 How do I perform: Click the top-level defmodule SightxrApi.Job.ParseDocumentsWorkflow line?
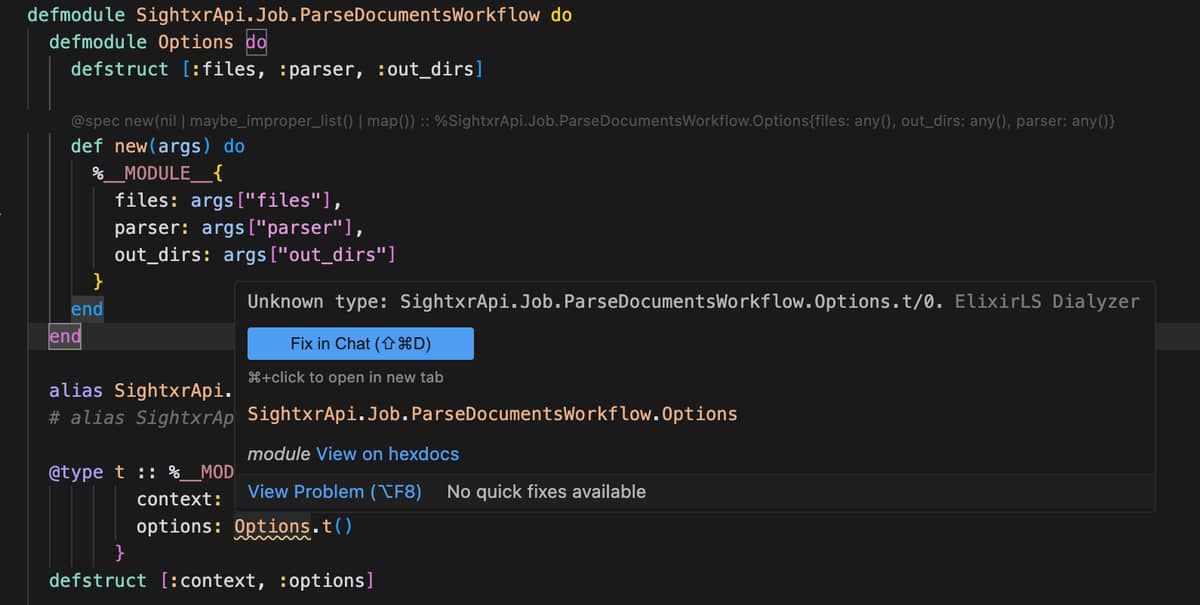coord(300,15)
